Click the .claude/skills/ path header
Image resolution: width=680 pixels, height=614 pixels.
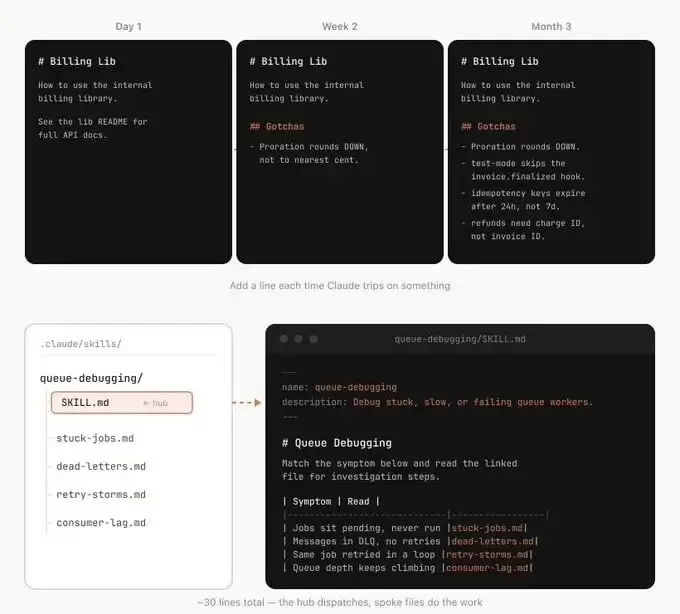pyautogui.click(x=81, y=344)
